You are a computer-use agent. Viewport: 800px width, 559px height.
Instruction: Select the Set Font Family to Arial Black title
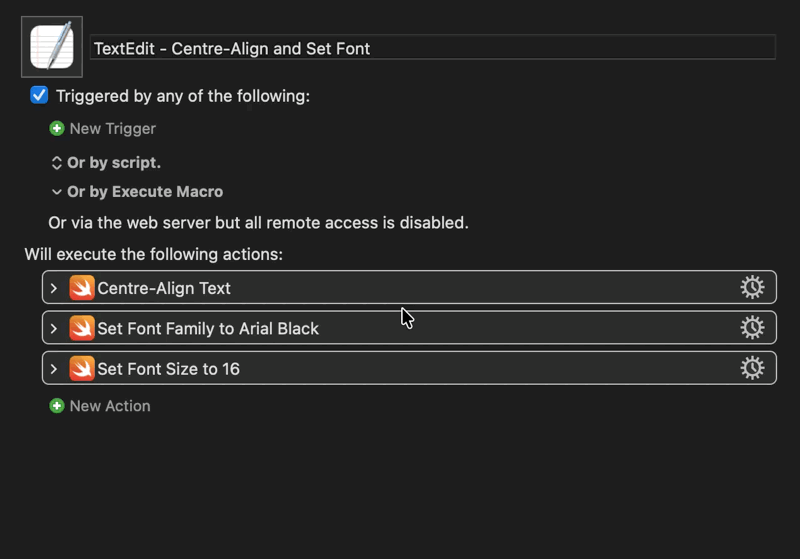tap(208, 328)
